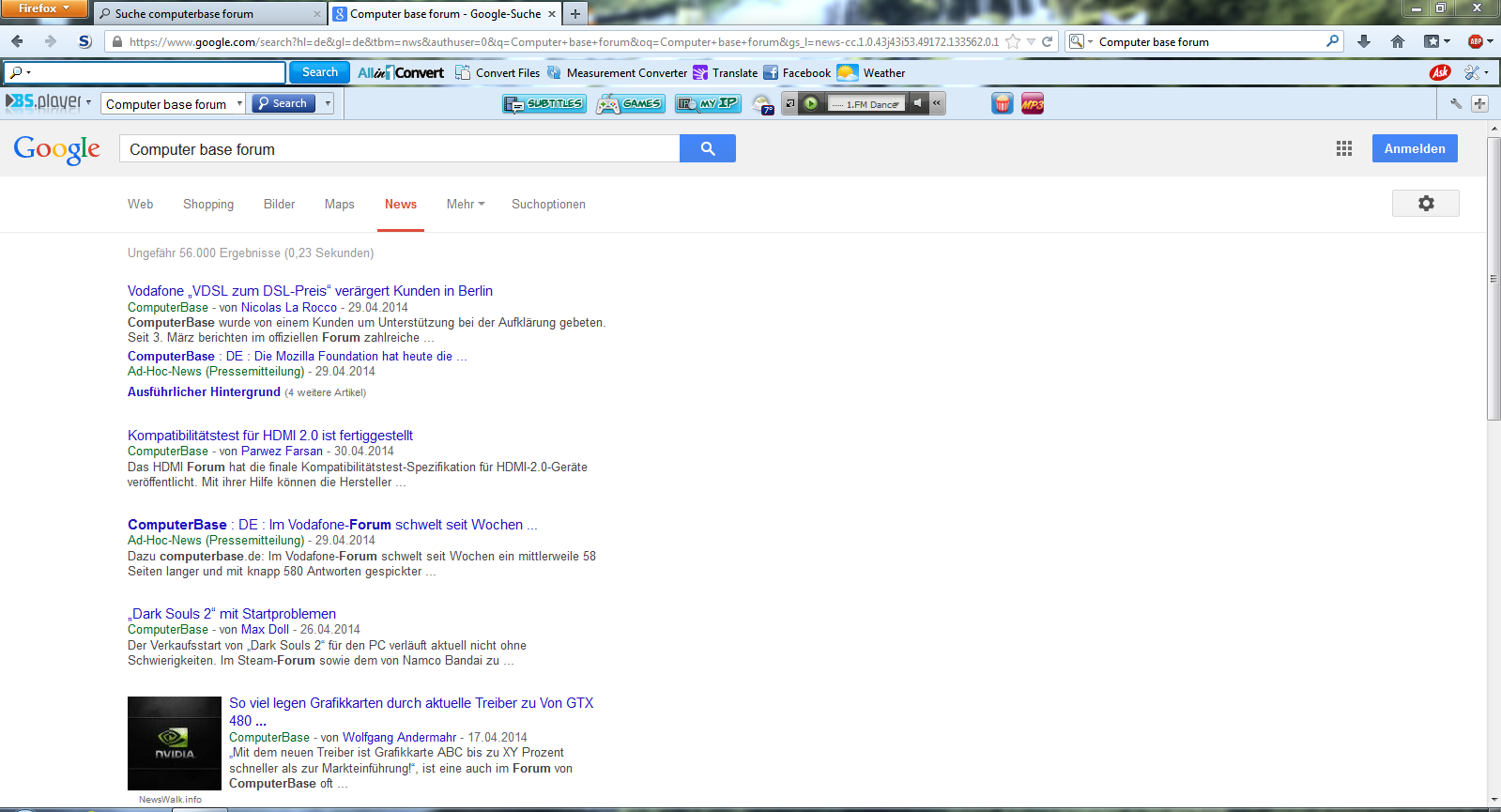Run the blue Google magnifier search button
The width and height of the screenshot is (1501, 812).
(x=708, y=148)
